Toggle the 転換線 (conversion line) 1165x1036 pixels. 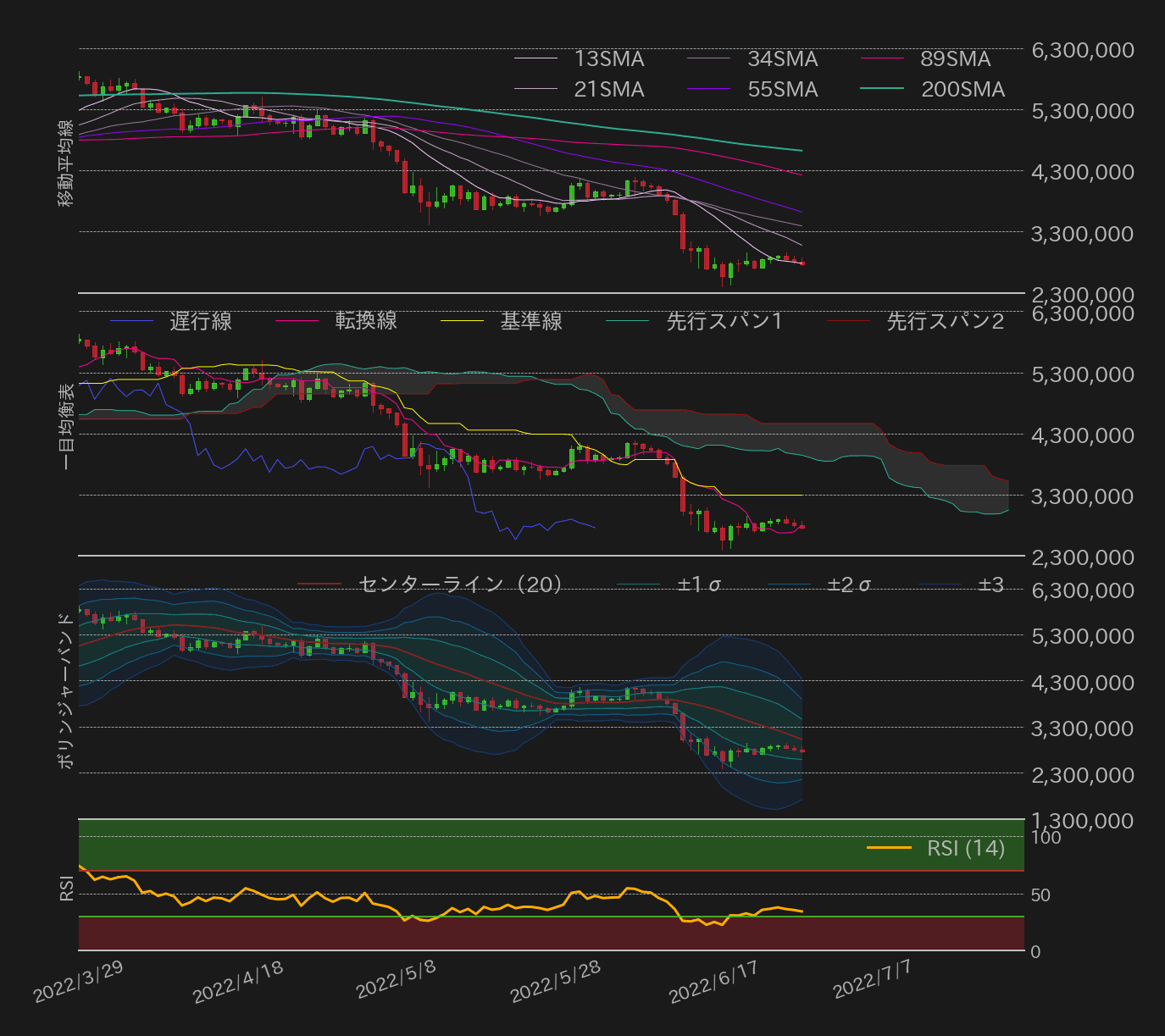coord(367,322)
